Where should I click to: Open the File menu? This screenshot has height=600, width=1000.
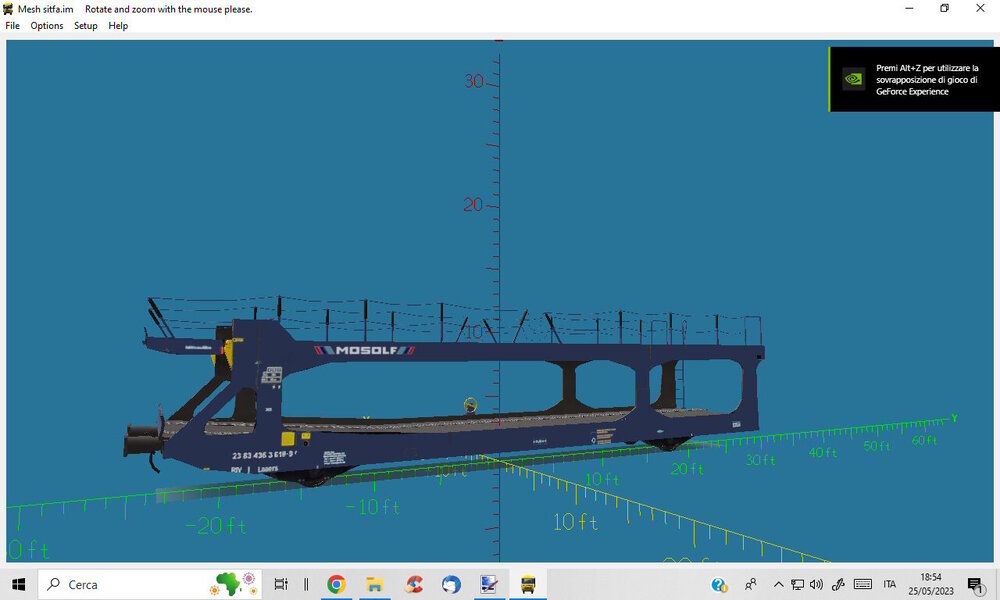pyautogui.click(x=12, y=26)
